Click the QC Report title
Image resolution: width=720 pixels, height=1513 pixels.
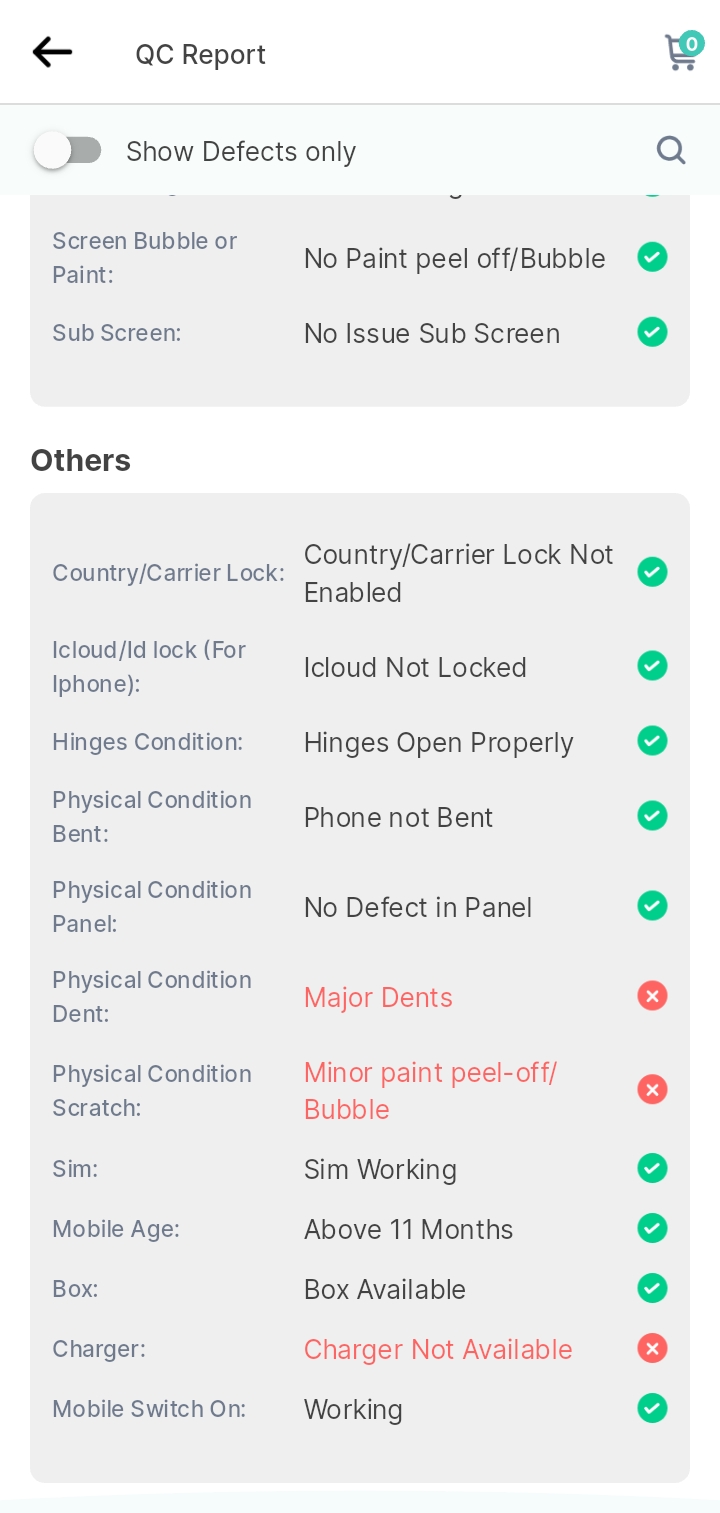coord(201,54)
